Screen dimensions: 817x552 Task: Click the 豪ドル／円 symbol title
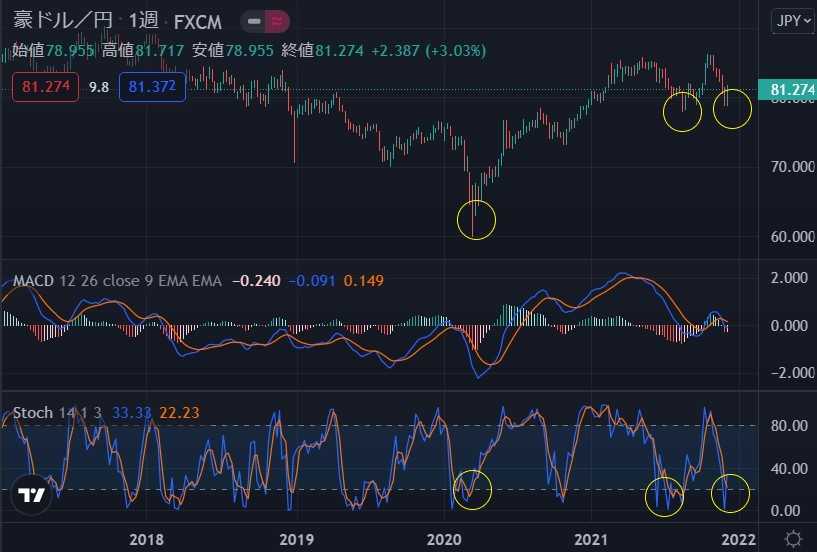point(63,20)
